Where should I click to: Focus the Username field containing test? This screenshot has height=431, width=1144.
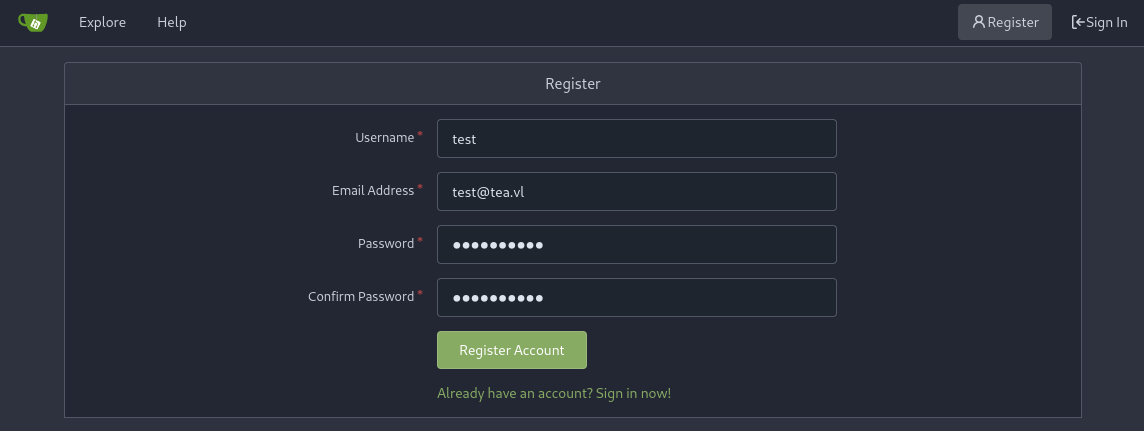pyautogui.click(x=636, y=139)
